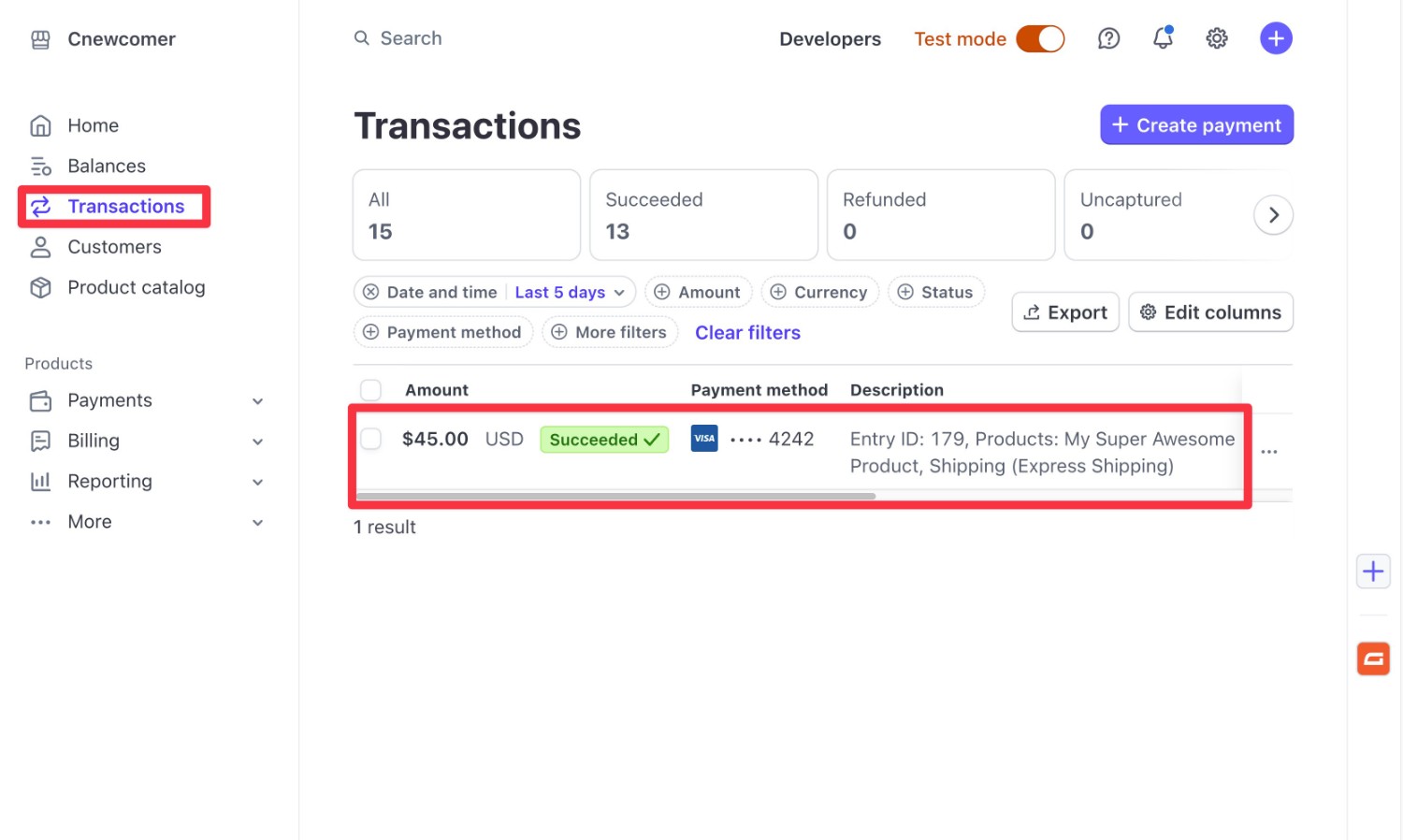Select the Customers sidebar icon

click(41, 246)
